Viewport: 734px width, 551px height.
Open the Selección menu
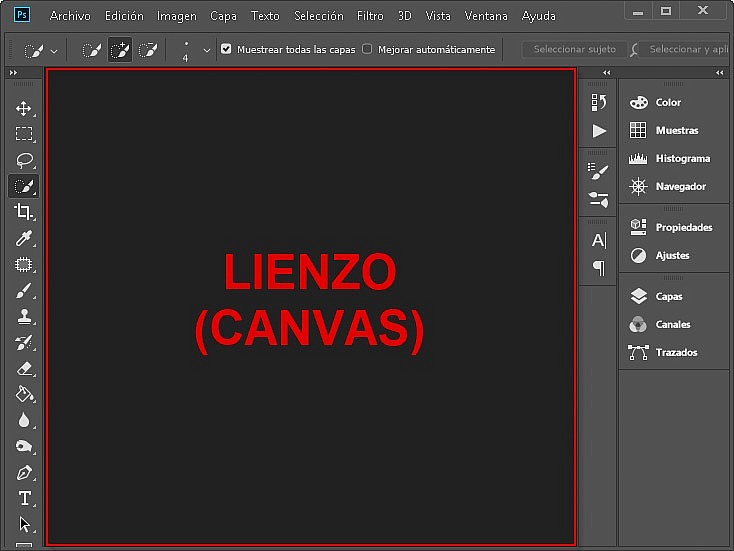click(x=318, y=16)
